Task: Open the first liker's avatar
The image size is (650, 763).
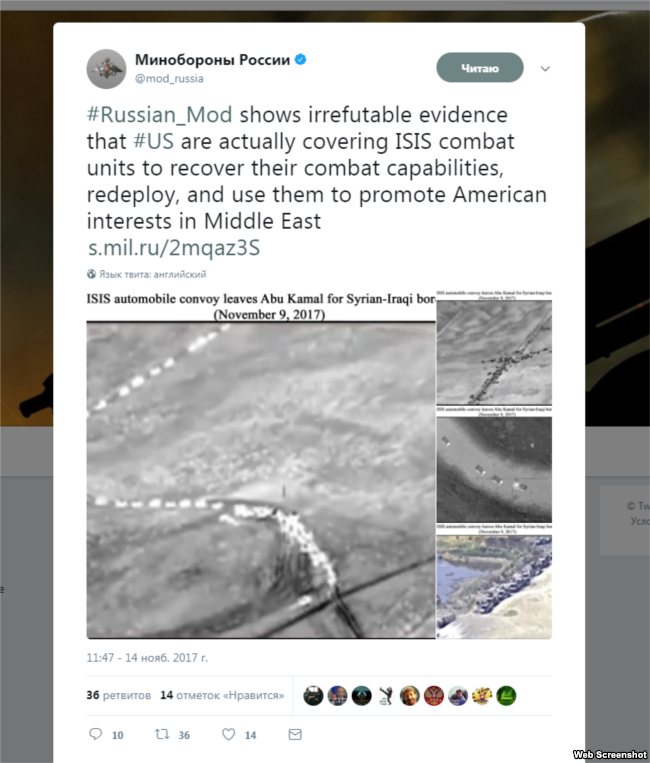Action: pyautogui.click(x=313, y=696)
